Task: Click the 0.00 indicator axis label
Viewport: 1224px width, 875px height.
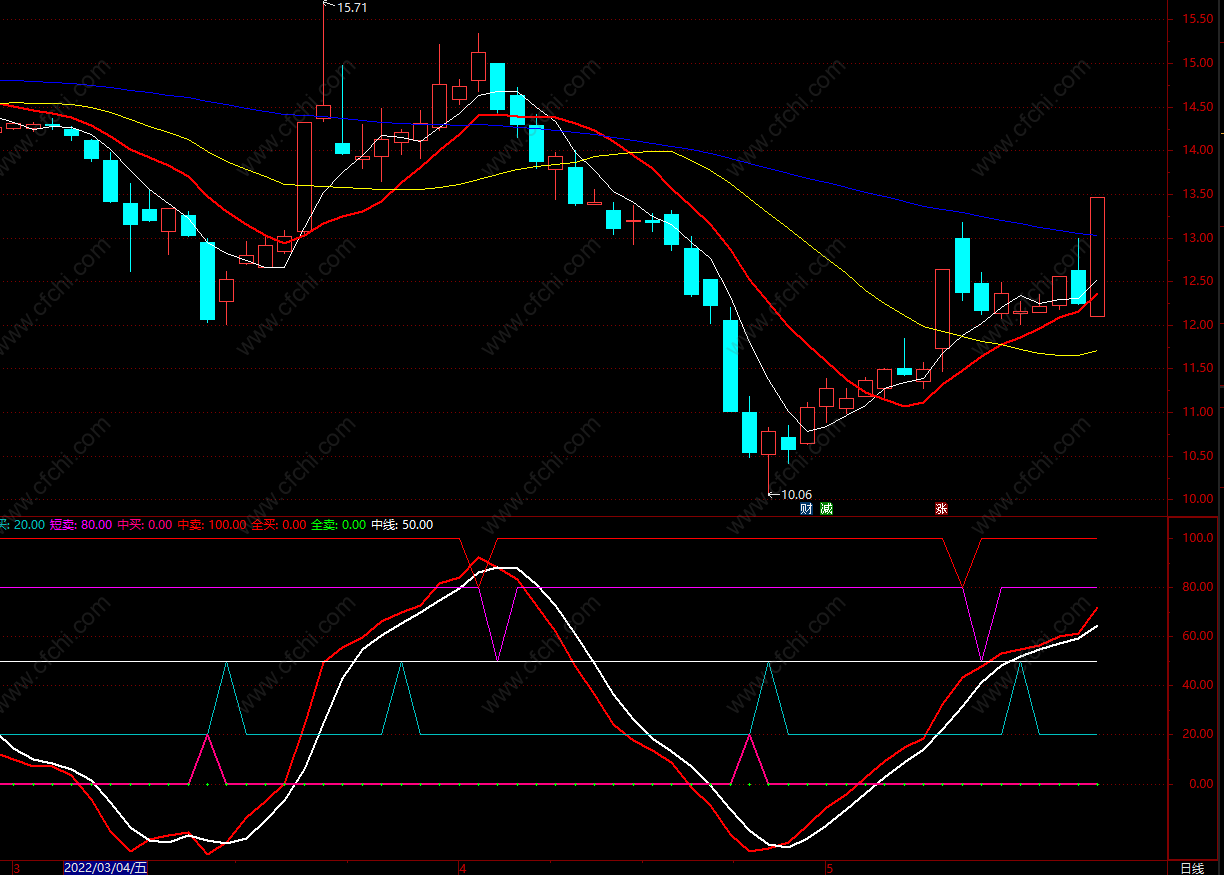Action: click(1200, 784)
